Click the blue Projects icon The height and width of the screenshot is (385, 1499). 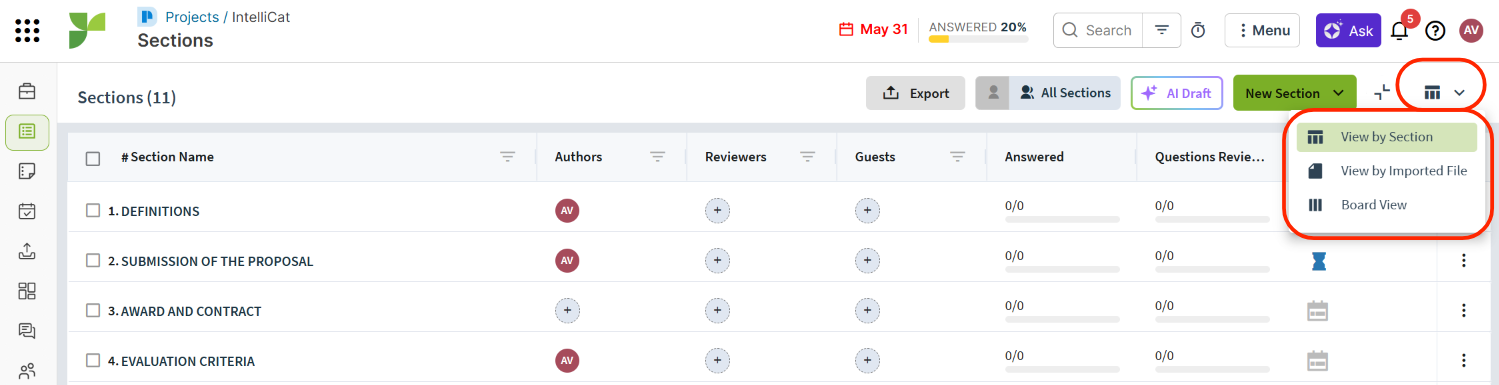click(x=147, y=17)
